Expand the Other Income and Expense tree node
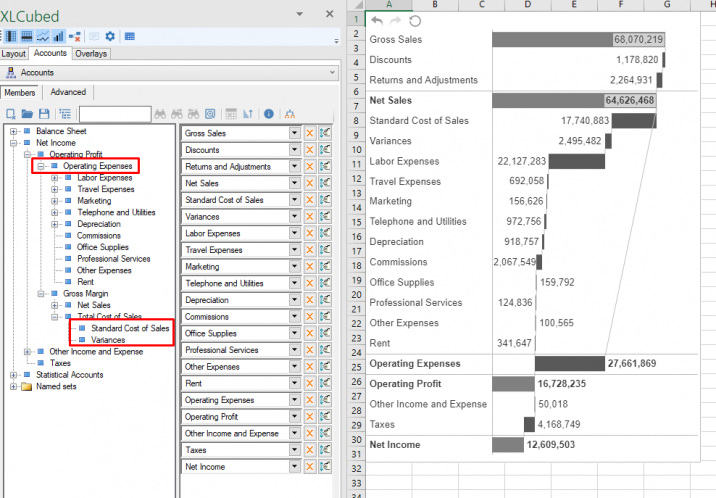This screenshot has height=498, width=716. pos(27,351)
